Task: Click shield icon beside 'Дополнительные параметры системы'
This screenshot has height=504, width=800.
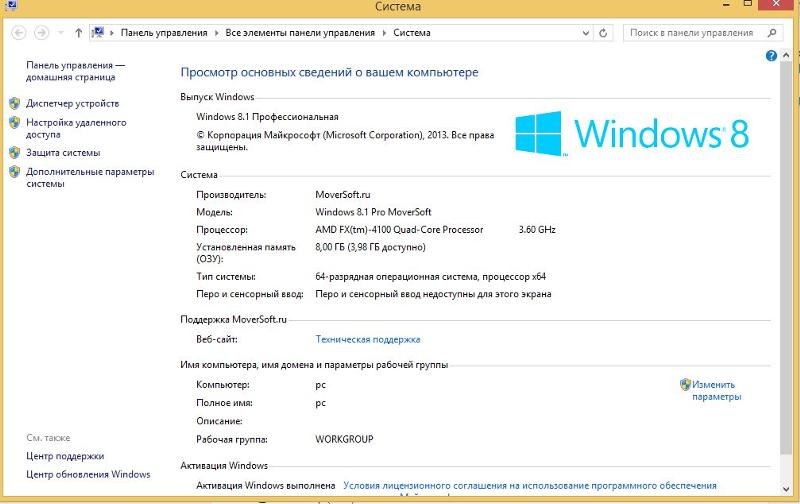Action: (x=15, y=172)
